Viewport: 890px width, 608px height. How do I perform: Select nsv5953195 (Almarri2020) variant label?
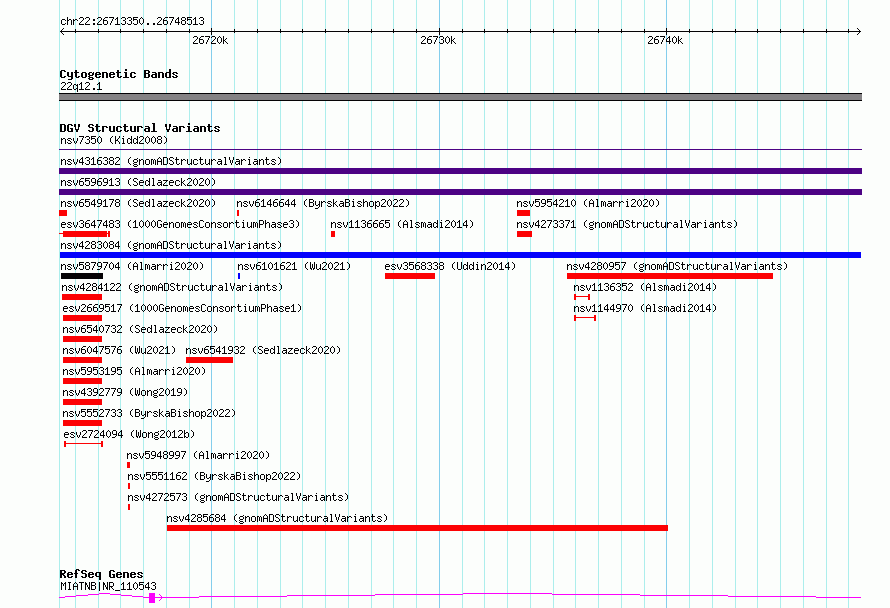tap(134, 371)
